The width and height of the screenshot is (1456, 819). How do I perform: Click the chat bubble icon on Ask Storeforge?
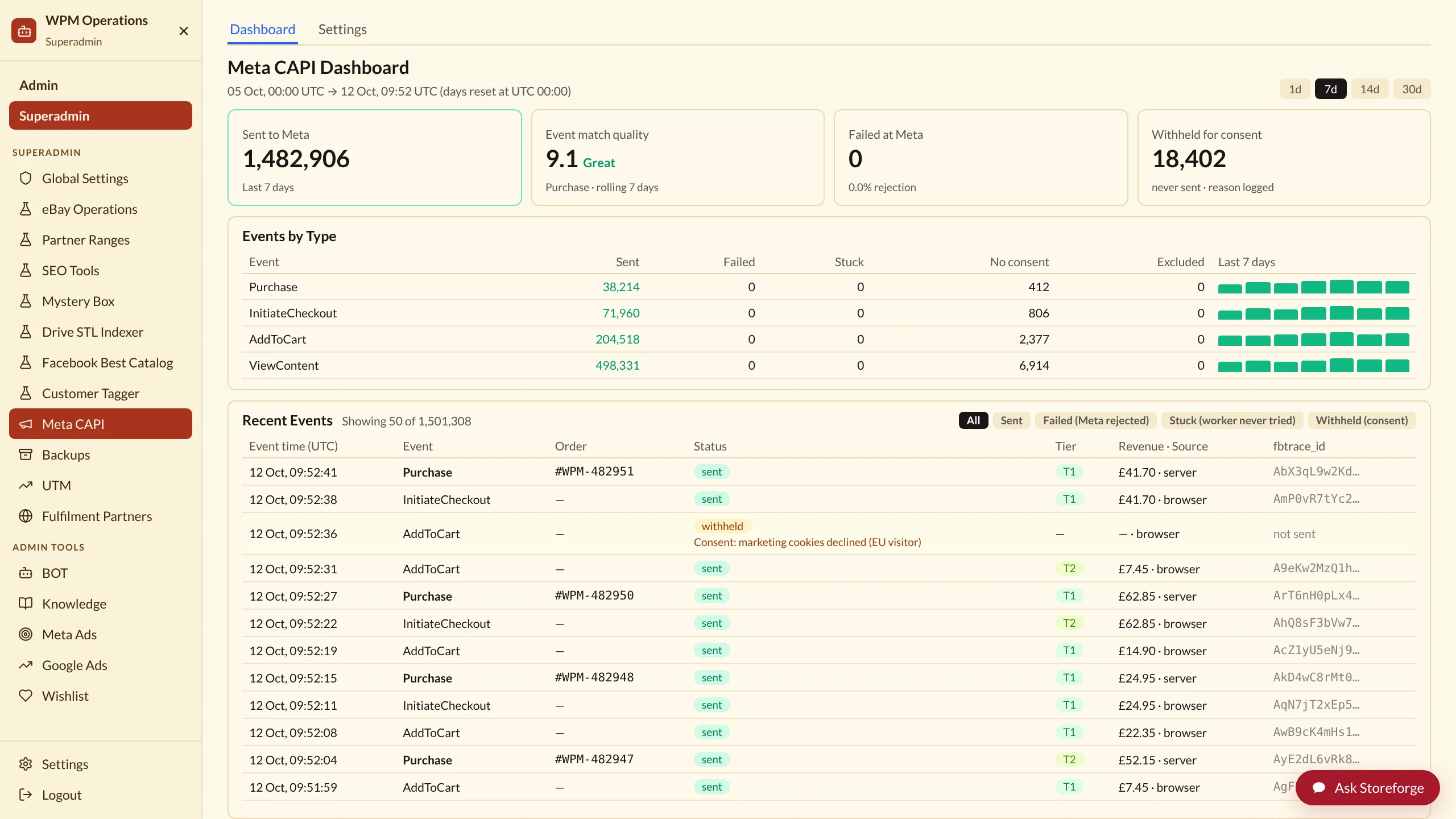click(x=1319, y=788)
